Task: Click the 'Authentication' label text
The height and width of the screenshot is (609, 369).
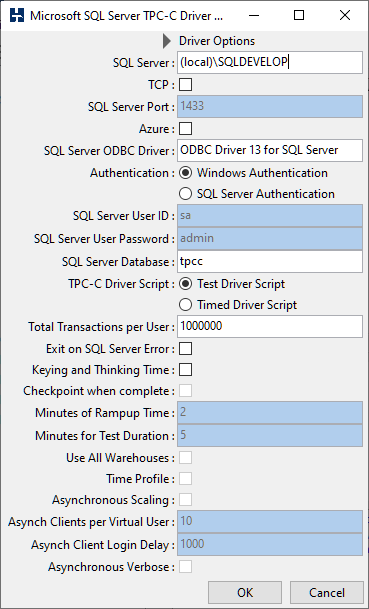Action: pos(132,173)
